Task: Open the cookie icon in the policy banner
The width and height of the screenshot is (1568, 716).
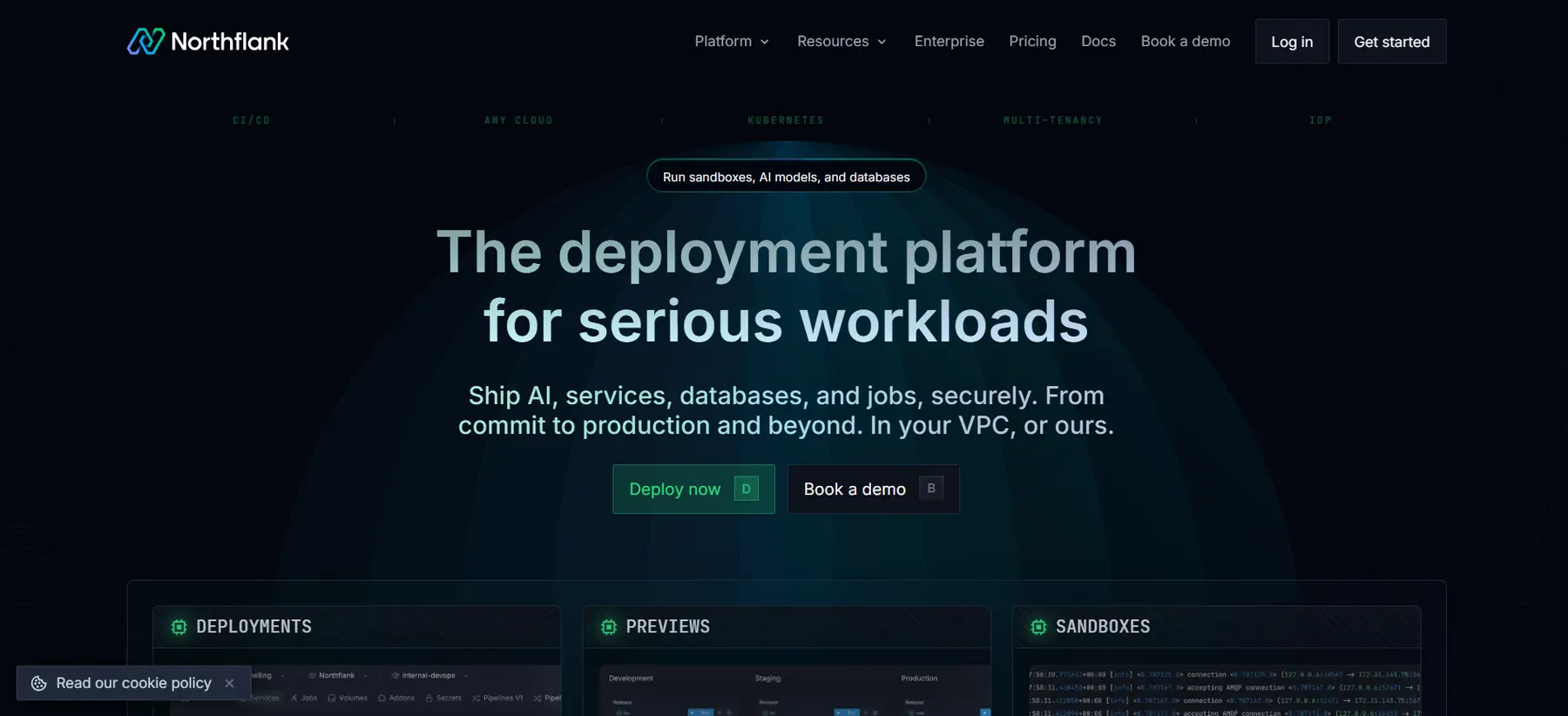Action: [38, 684]
